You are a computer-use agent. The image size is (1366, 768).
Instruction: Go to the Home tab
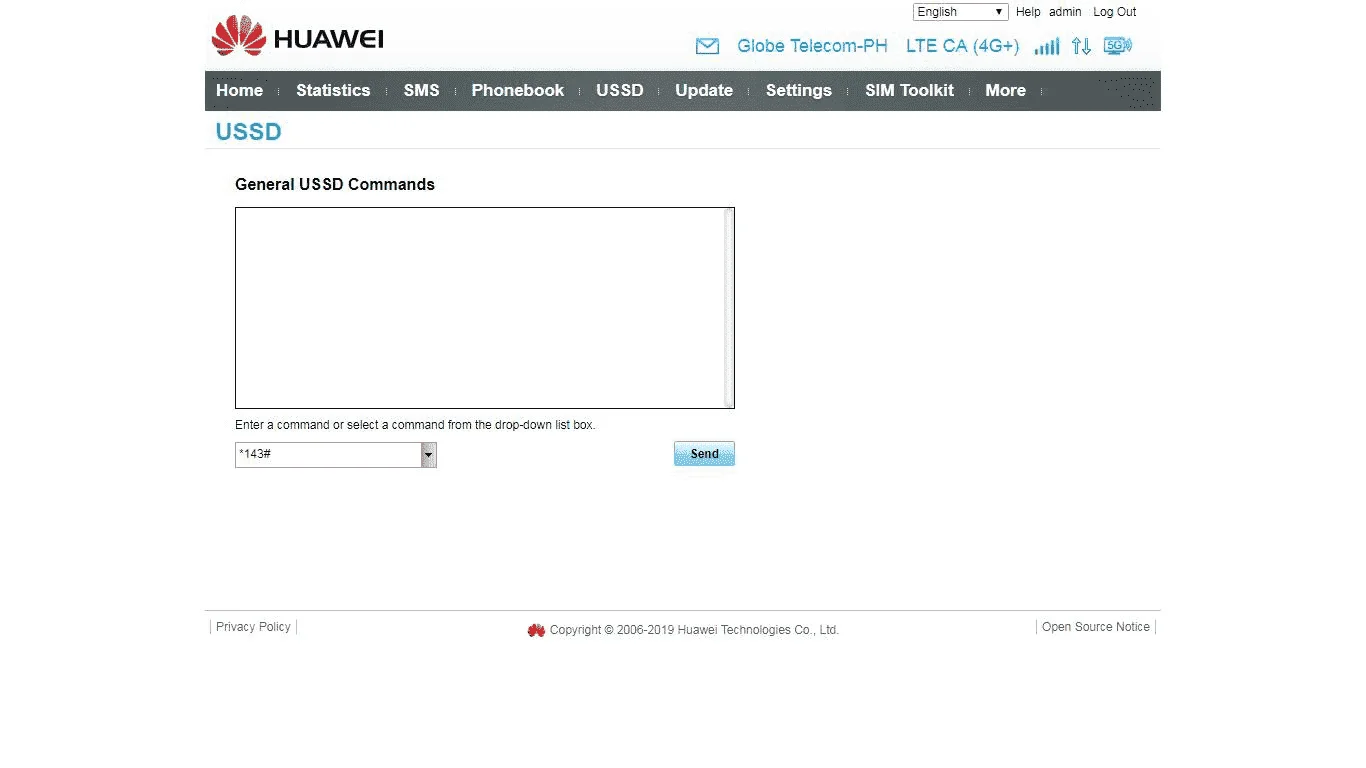(x=240, y=90)
